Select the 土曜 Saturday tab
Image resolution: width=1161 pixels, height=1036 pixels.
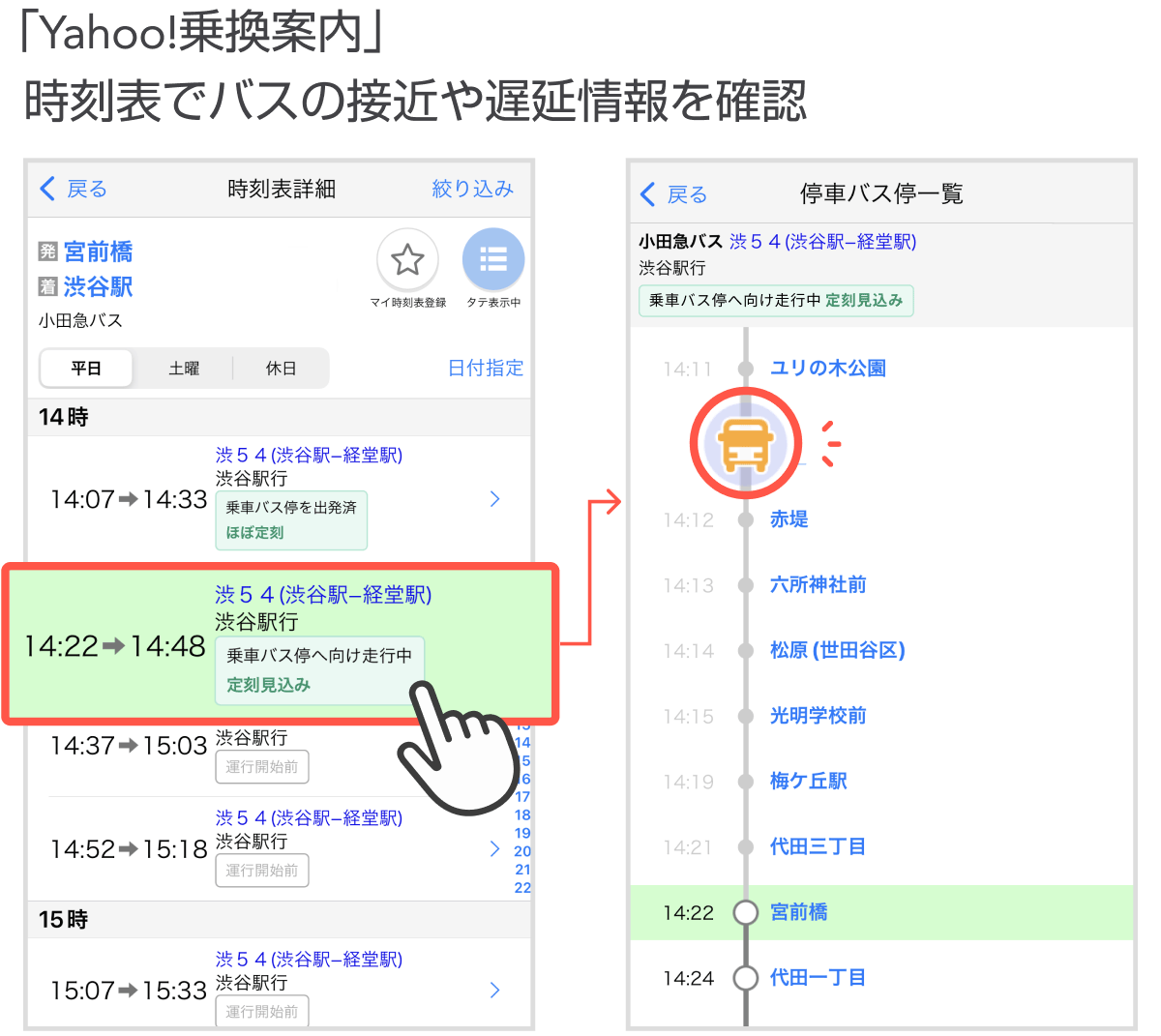(x=184, y=369)
